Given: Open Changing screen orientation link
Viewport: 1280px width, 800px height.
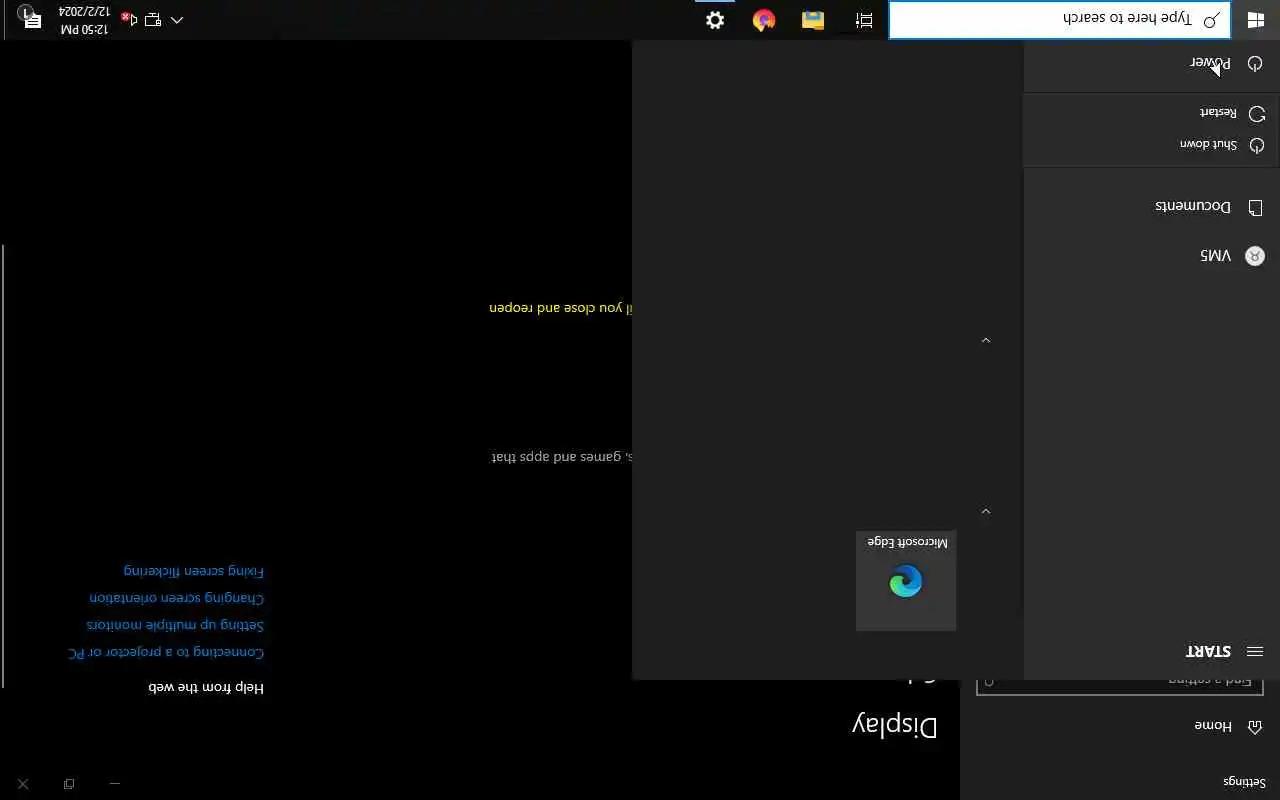Looking at the screenshot, I should coord(177,598).
